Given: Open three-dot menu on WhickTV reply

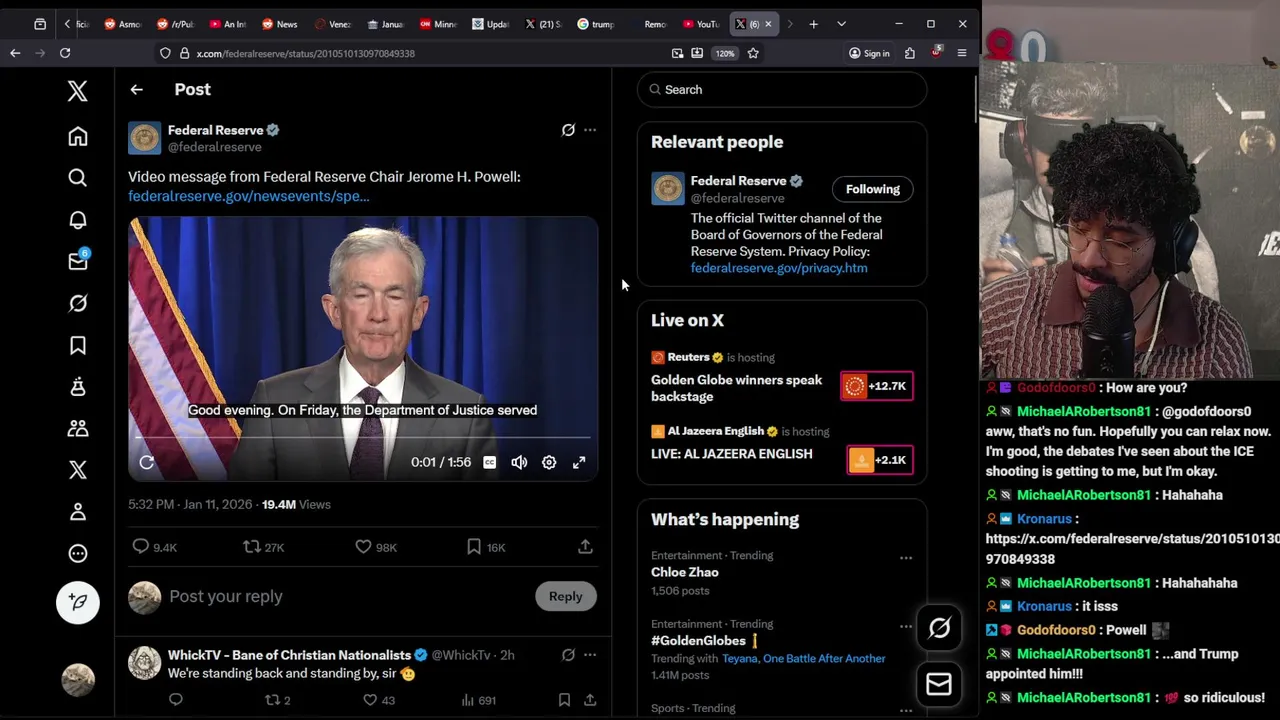Looking at the screenshot, I should pyautogui.click(x=590, y=655).
